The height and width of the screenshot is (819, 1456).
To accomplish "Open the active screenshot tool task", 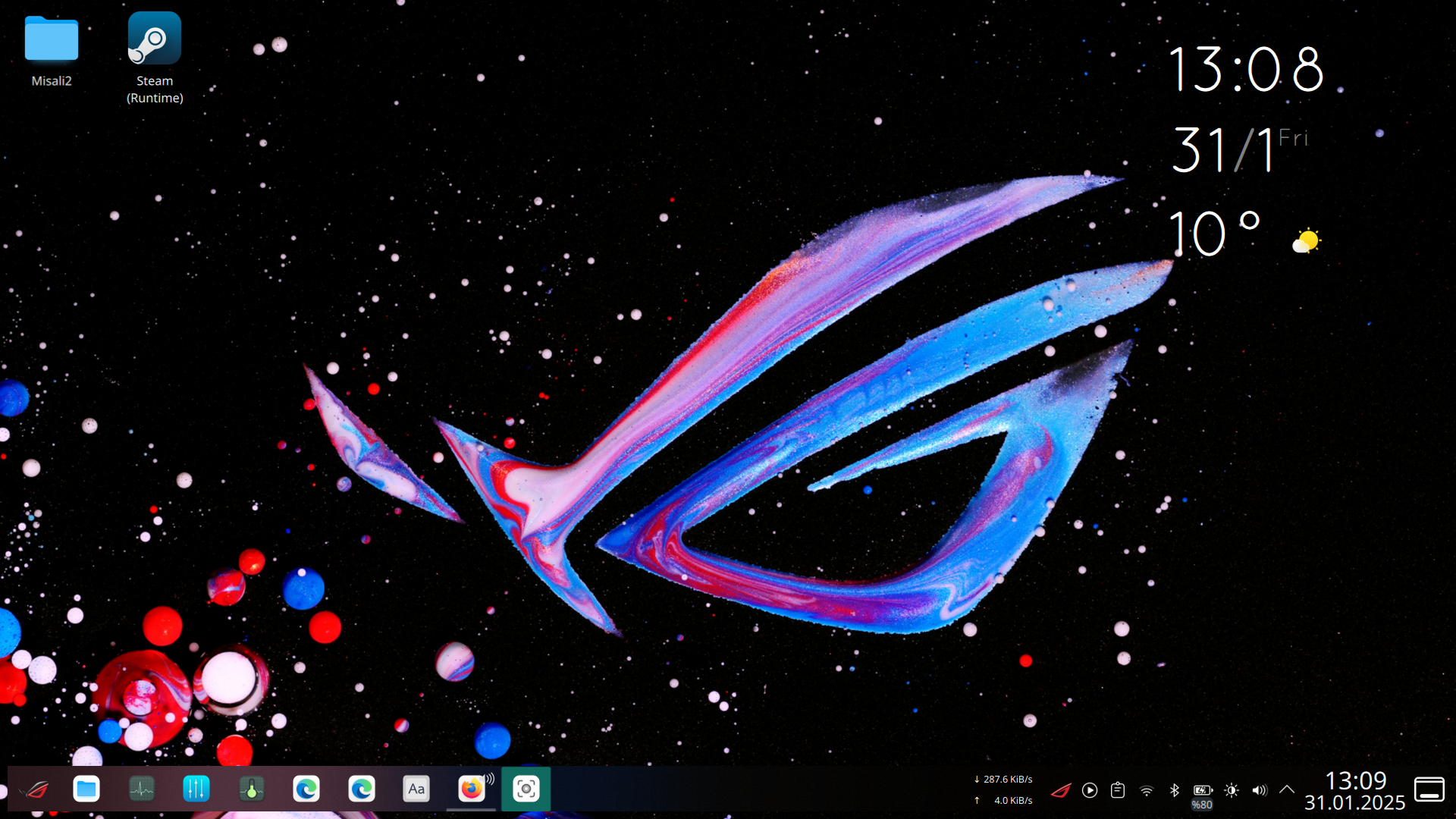I will point(526,789).
